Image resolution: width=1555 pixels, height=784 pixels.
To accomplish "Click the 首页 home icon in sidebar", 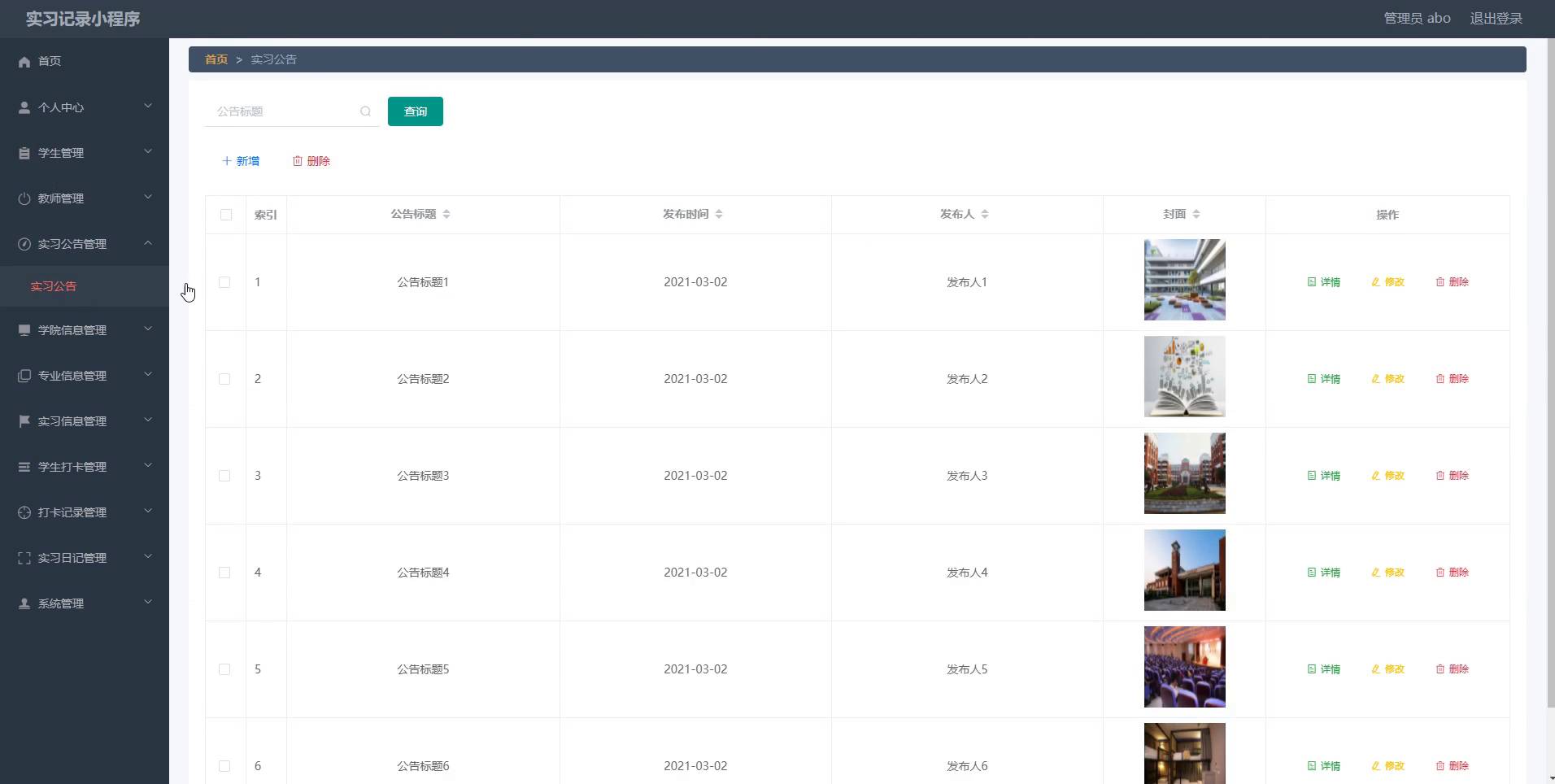I will [24, 61].
